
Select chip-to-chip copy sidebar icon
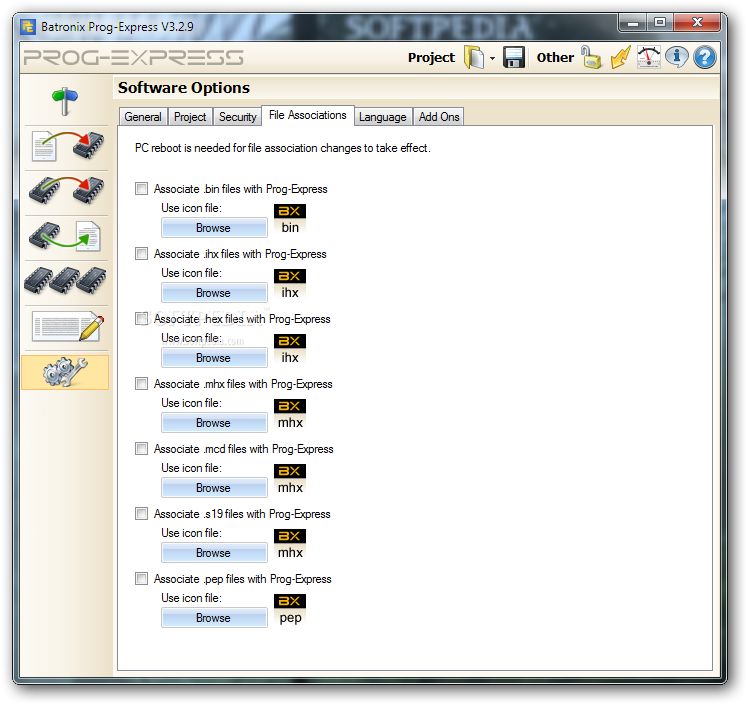pyautogui.click(x=66, y=191)
